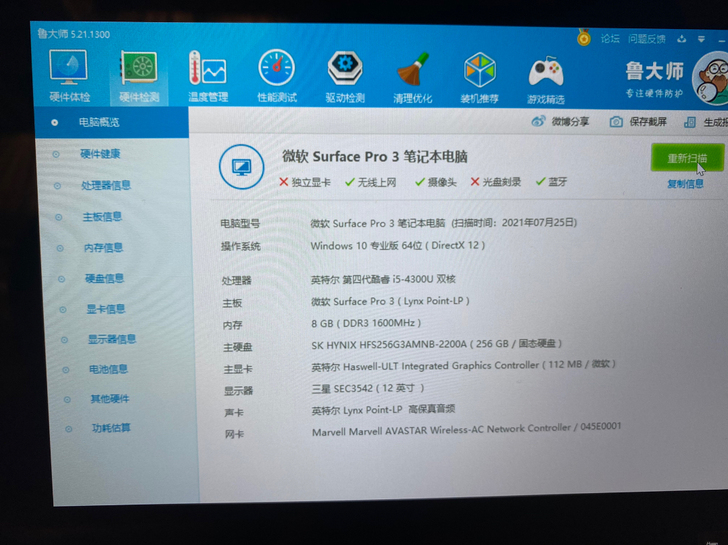Screen dimensions: 728x545
Task: Select 显卡信息 sidebar item
Action: pos(106,309)
